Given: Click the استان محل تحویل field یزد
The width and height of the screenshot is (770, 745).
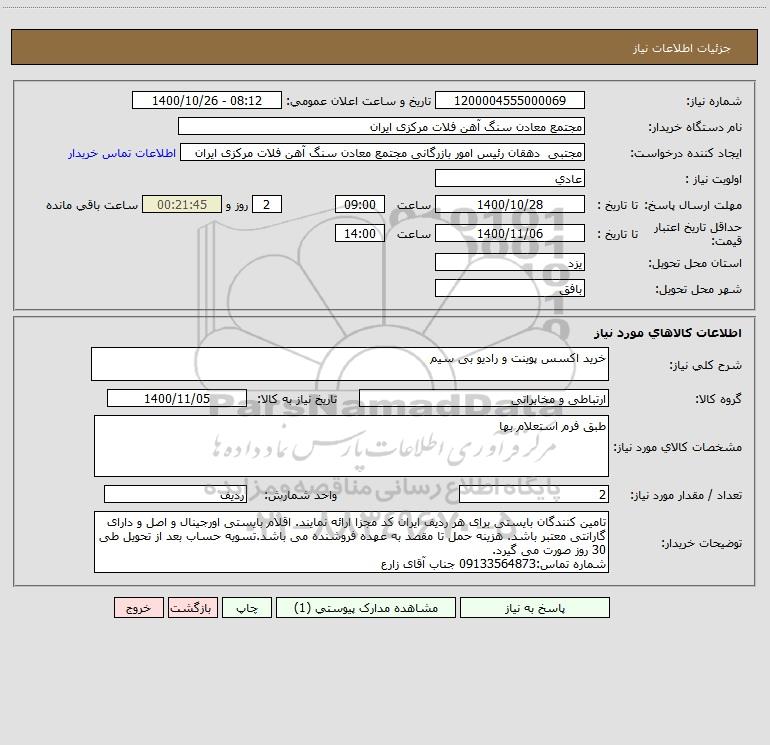Looking at the screenshot, I should point(510,262).
